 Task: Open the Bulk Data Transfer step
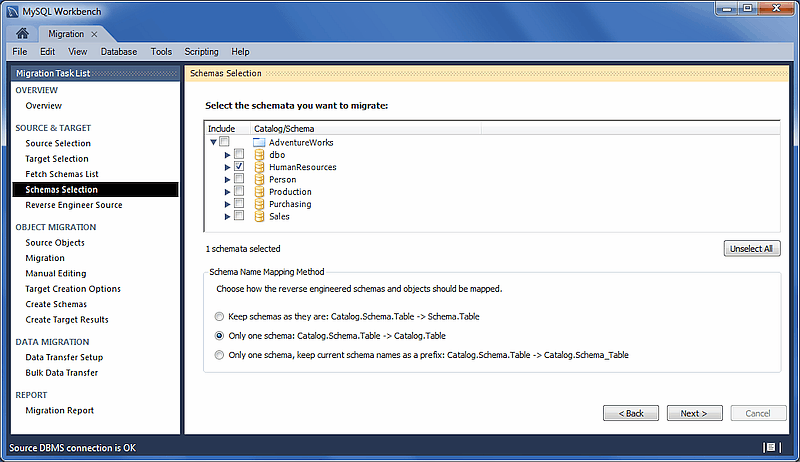click(62, 372)
